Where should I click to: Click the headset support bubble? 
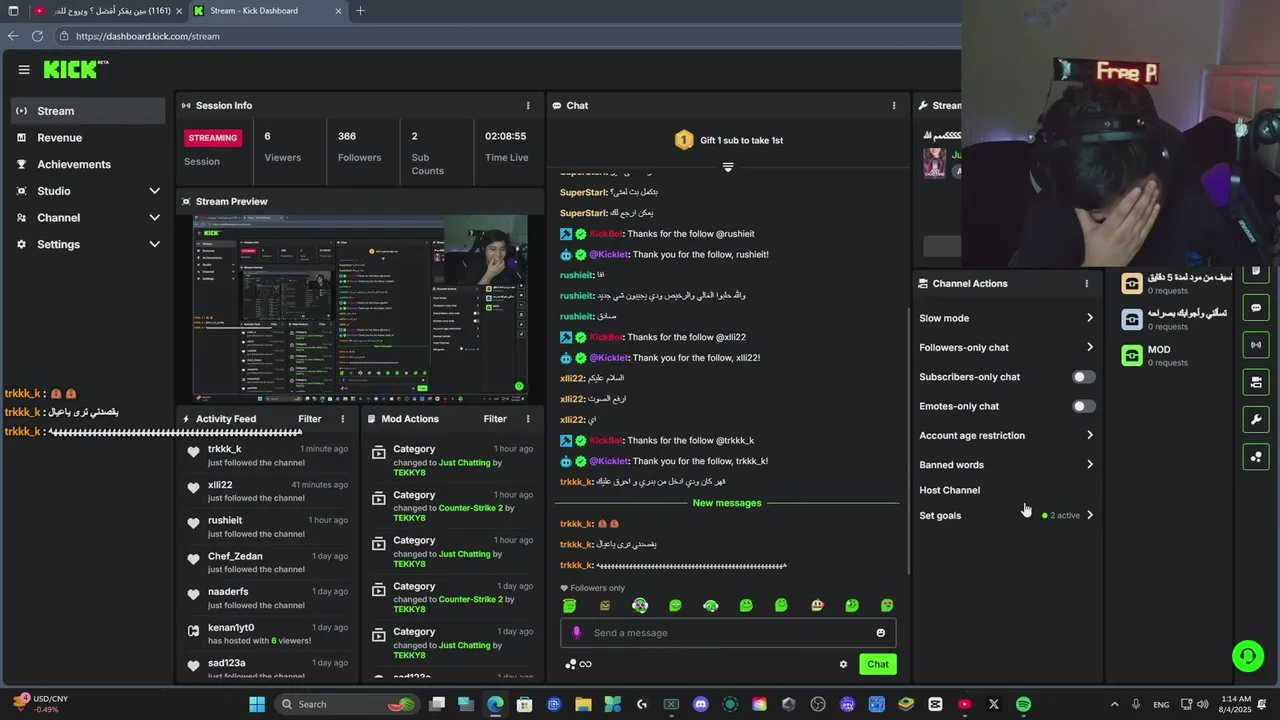(1247, 656)
